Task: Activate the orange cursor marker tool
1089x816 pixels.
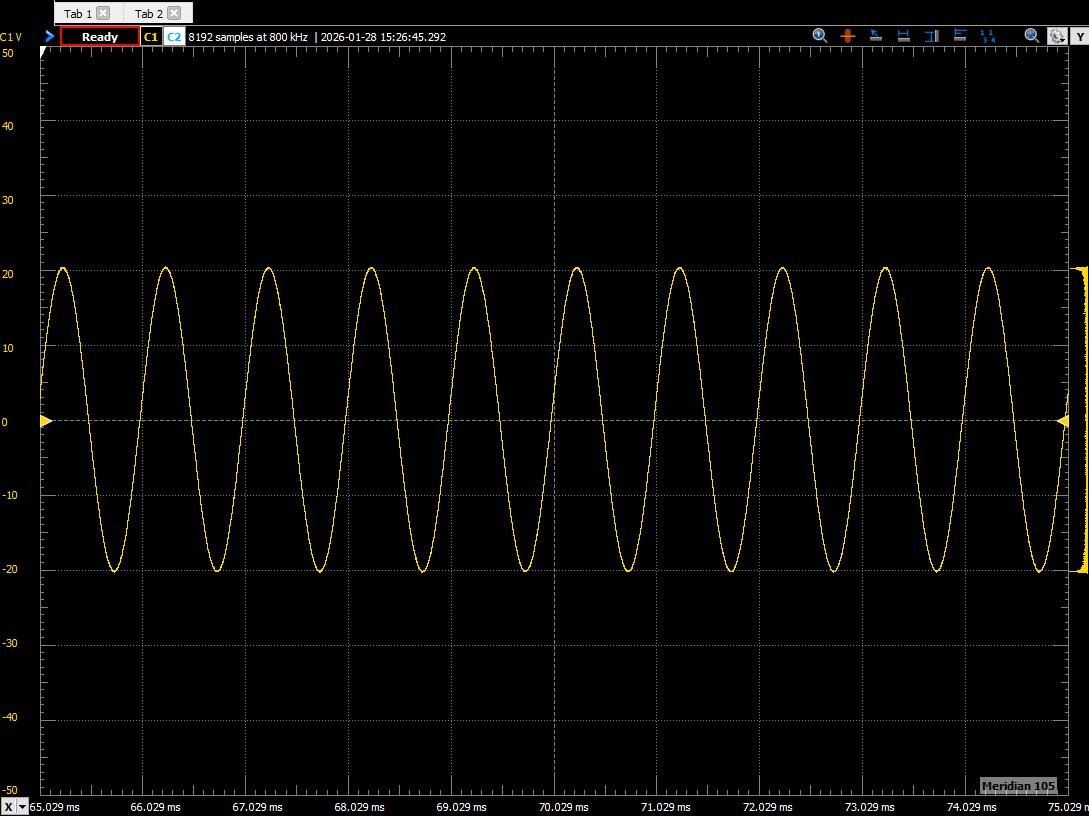Action: 847,35
